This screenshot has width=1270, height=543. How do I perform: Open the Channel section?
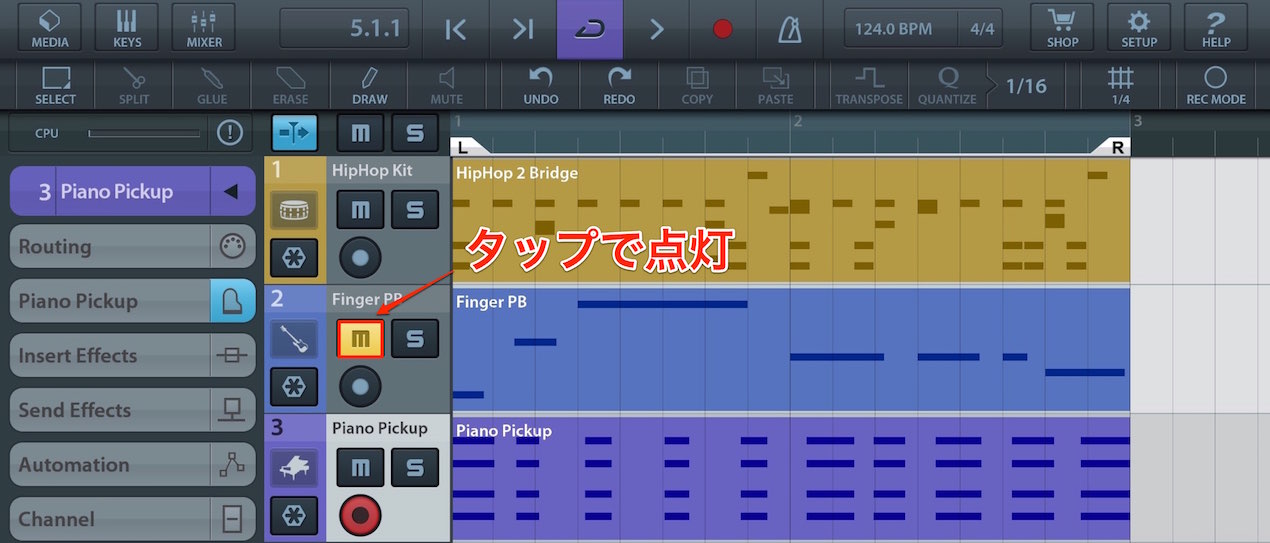pyautogui.click(x=133, y=519)
